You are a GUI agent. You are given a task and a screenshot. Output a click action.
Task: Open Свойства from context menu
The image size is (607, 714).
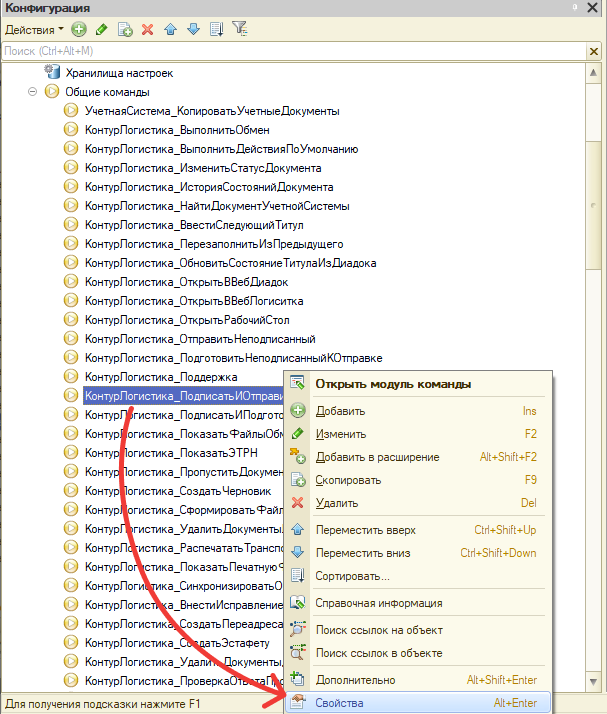point(418,703)
